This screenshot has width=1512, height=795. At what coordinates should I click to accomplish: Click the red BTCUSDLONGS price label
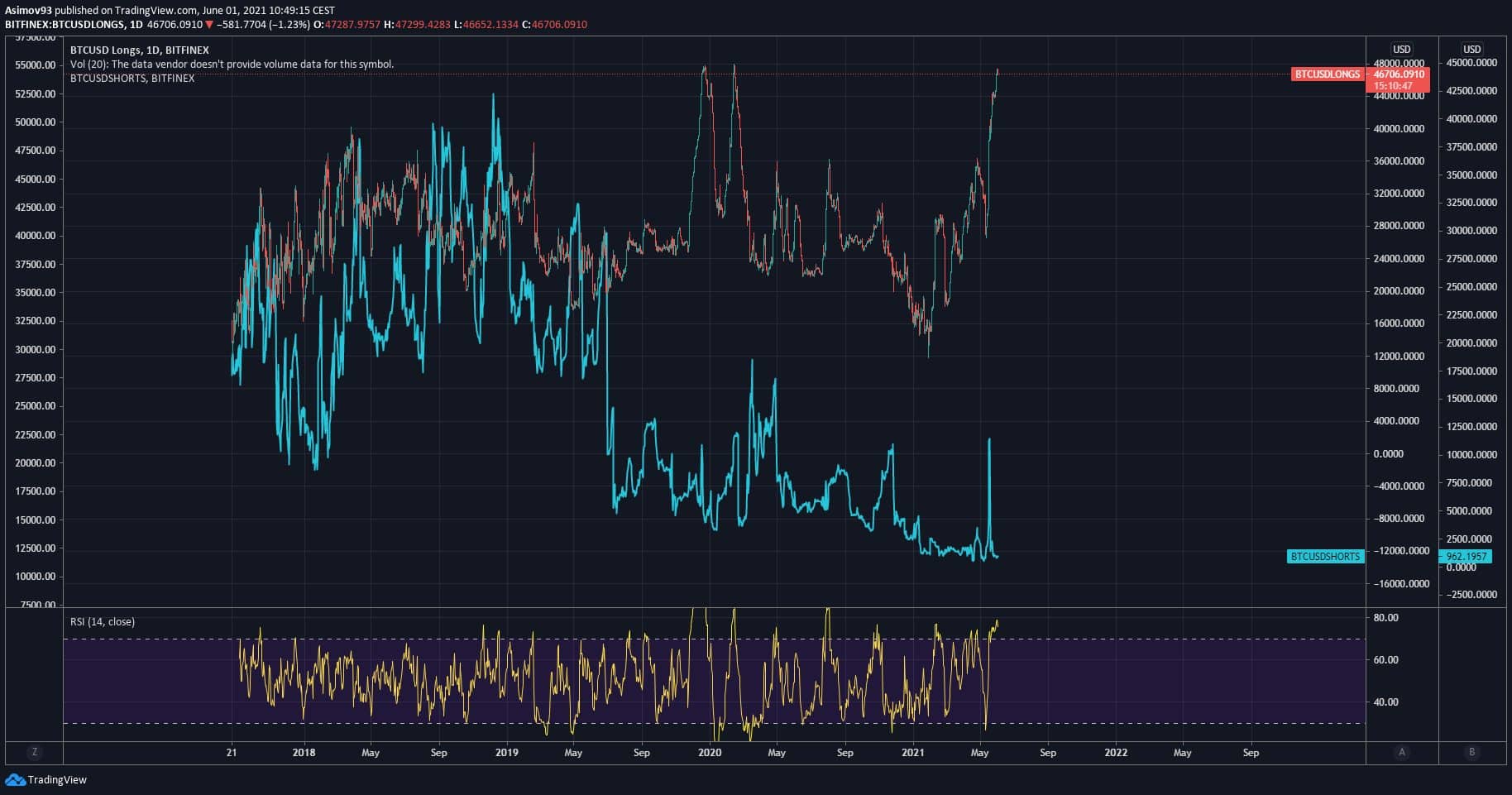1327,74
